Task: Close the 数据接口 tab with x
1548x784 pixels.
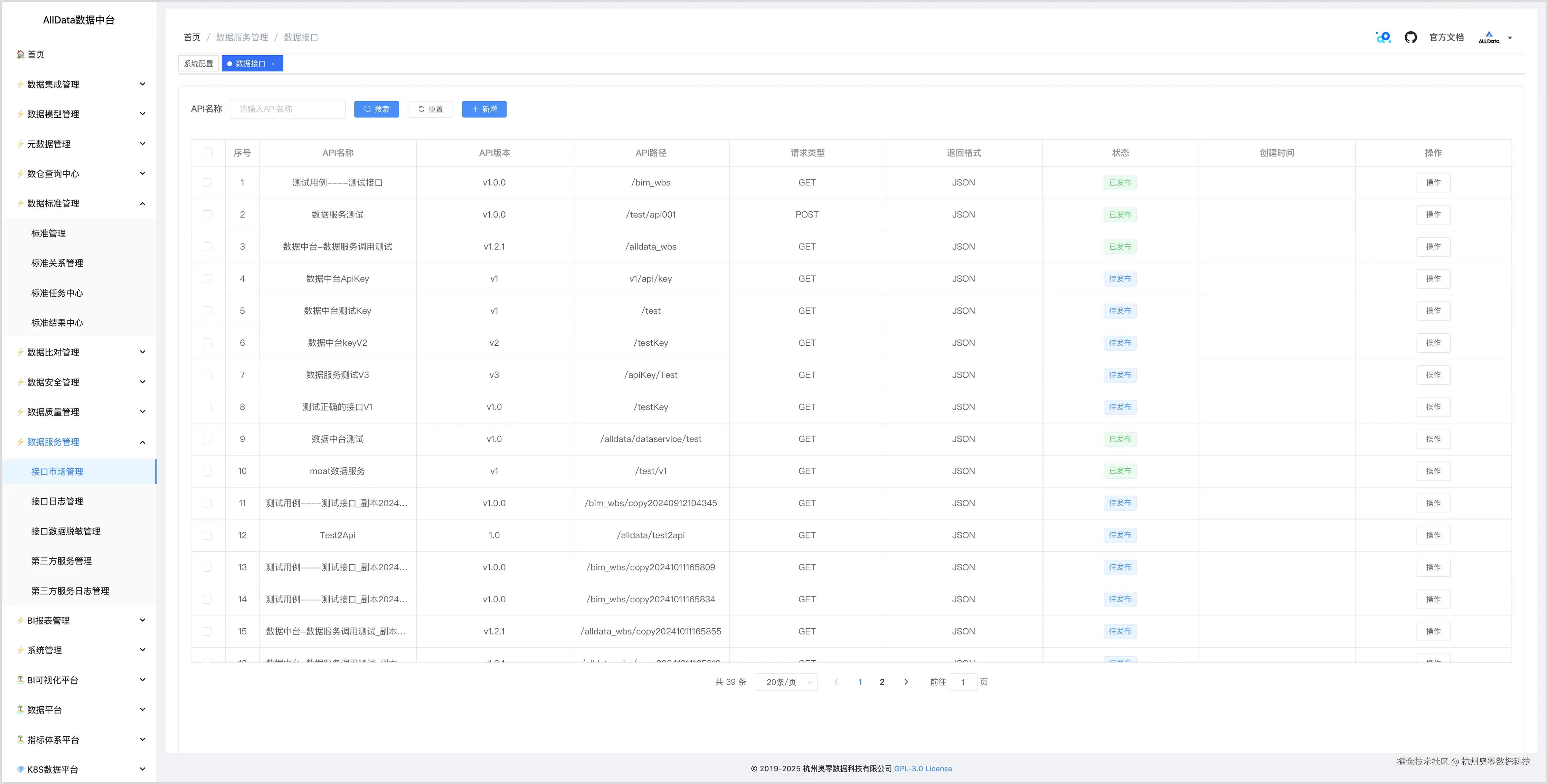Action: [273, 64]
